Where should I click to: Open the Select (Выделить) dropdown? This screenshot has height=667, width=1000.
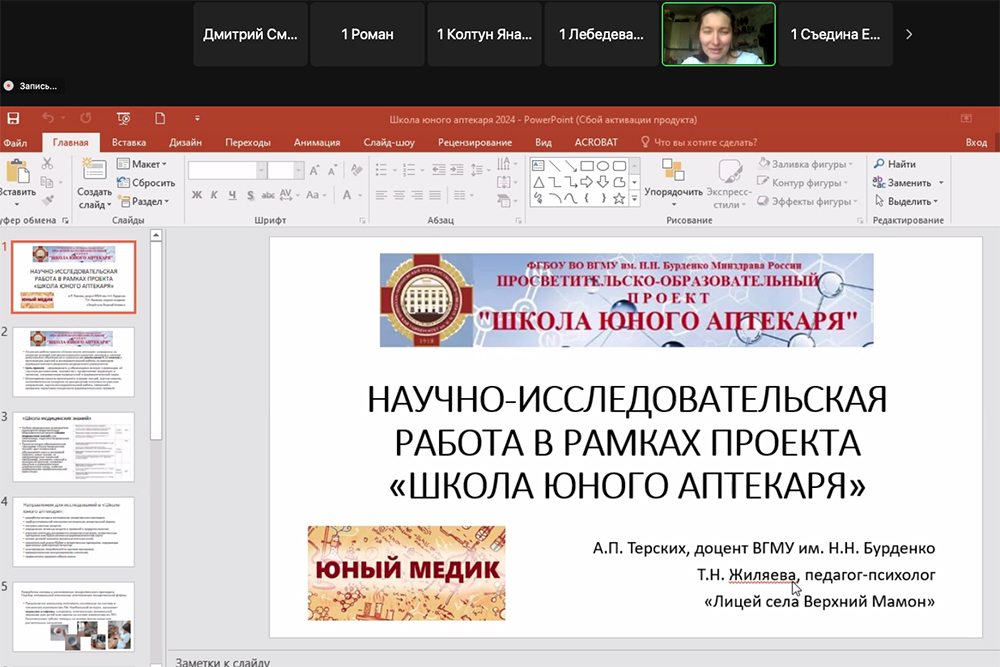908,201
